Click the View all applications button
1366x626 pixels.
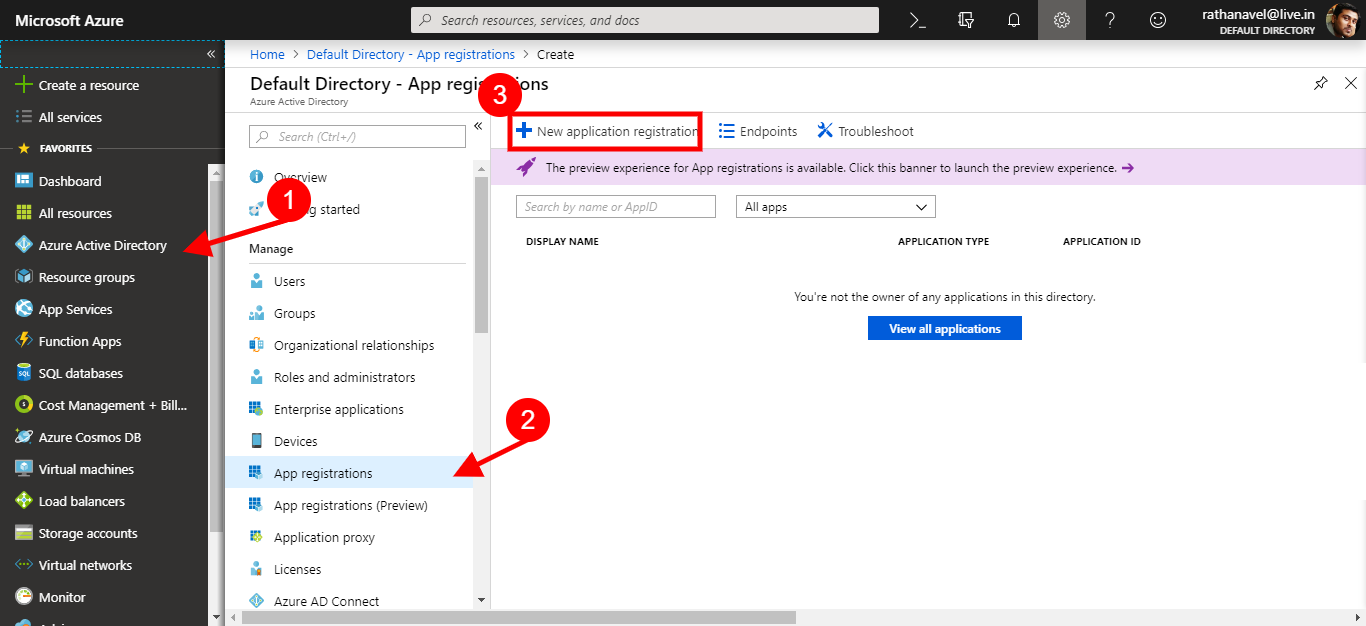(944, 327)
